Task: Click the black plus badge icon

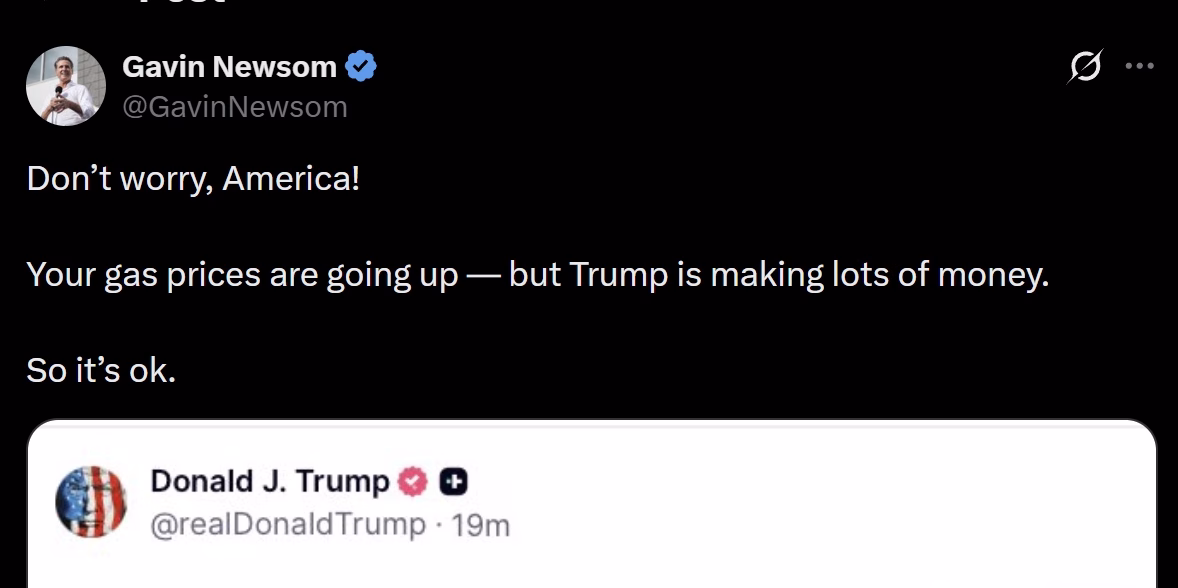Action: click(x=453, y=482)
